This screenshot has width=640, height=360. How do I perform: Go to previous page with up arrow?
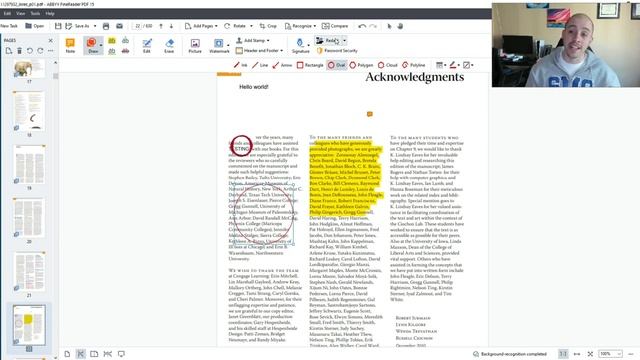click(161, 26)
